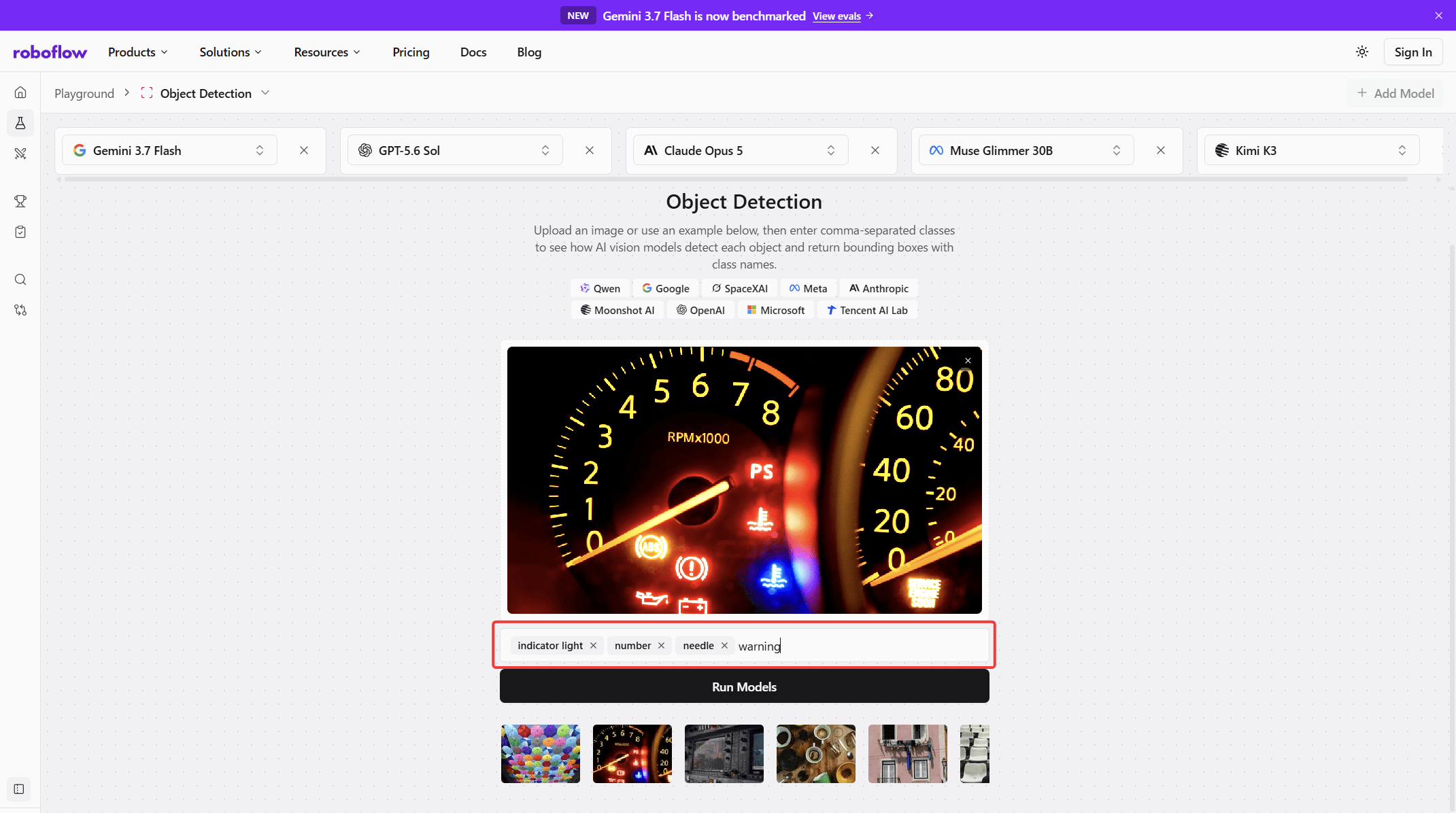Open the Claude Opus 5 model dropdown

(x=741, y=150)
